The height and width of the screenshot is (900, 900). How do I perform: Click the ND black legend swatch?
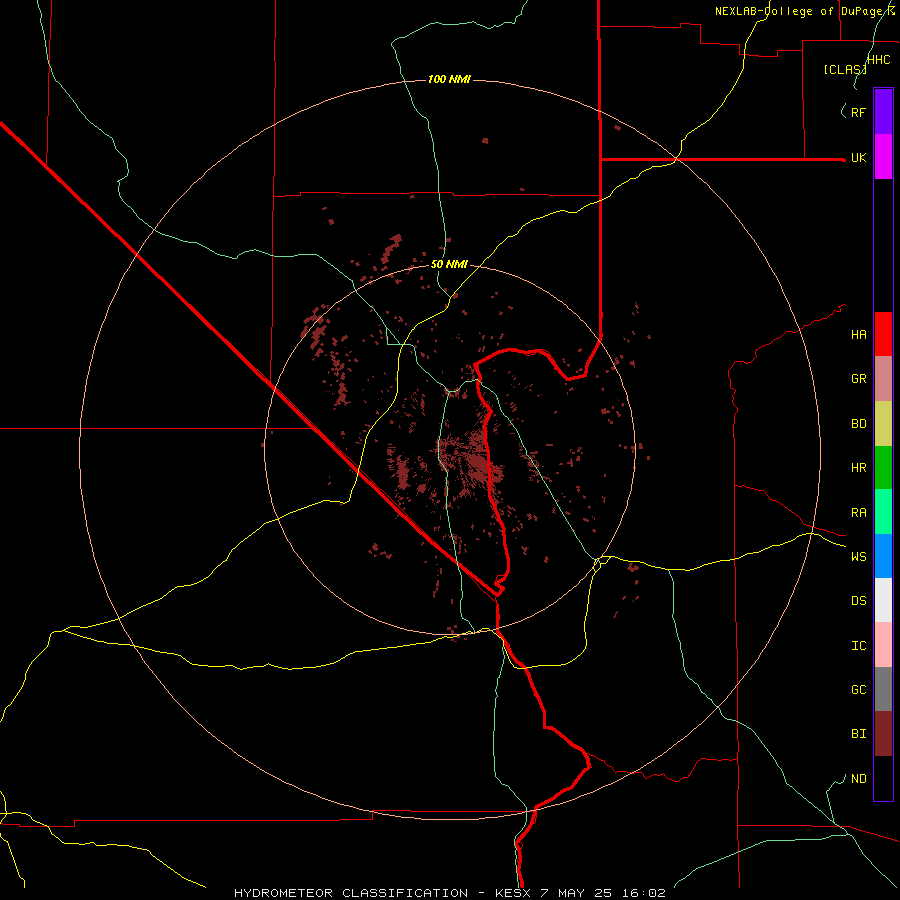pyautogui.click(x=883, y=778)
